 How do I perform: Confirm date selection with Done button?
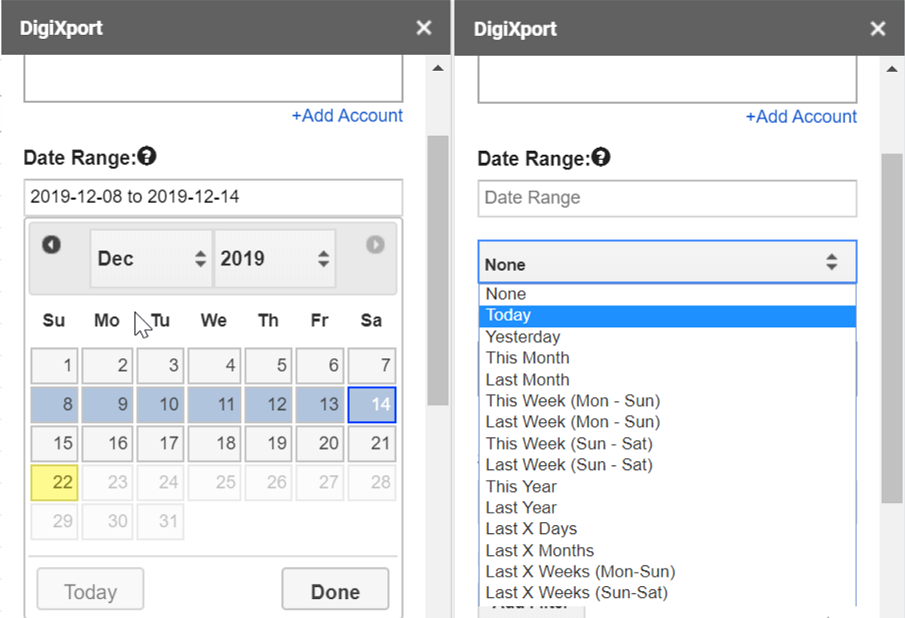tap(335, 590)
